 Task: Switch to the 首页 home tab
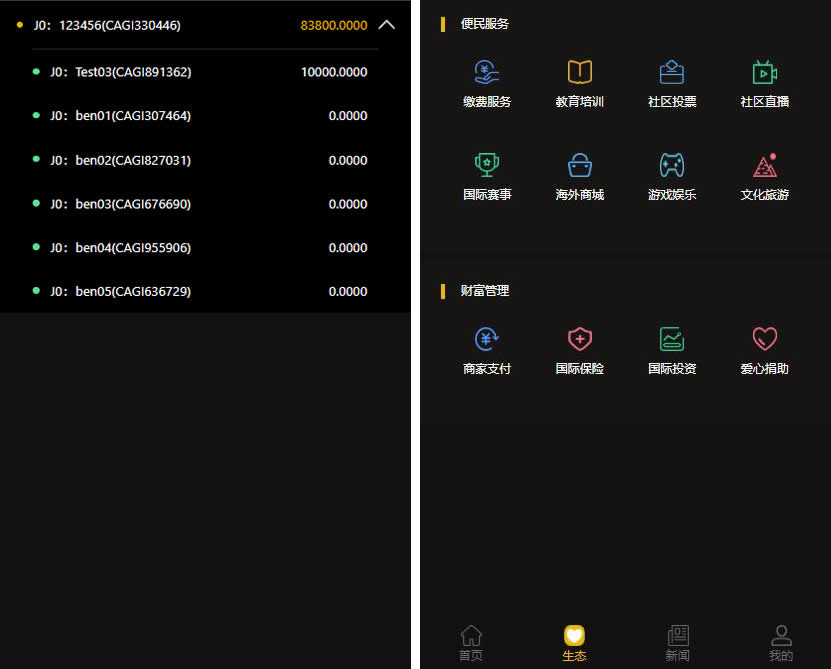coord(471,643)
